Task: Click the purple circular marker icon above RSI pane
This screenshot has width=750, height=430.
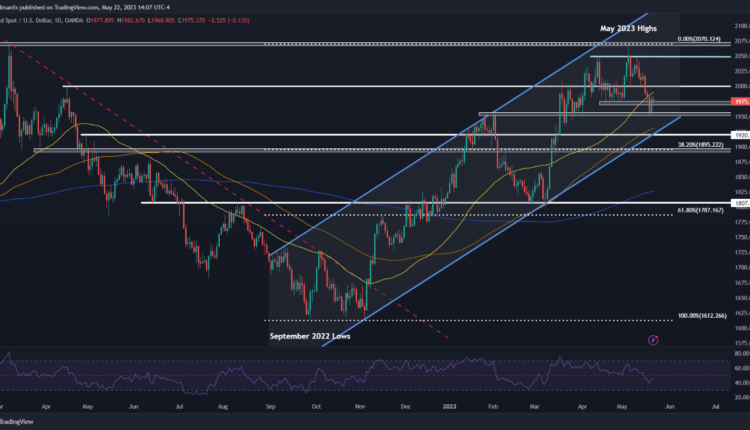Action: [x=653, y=340]
